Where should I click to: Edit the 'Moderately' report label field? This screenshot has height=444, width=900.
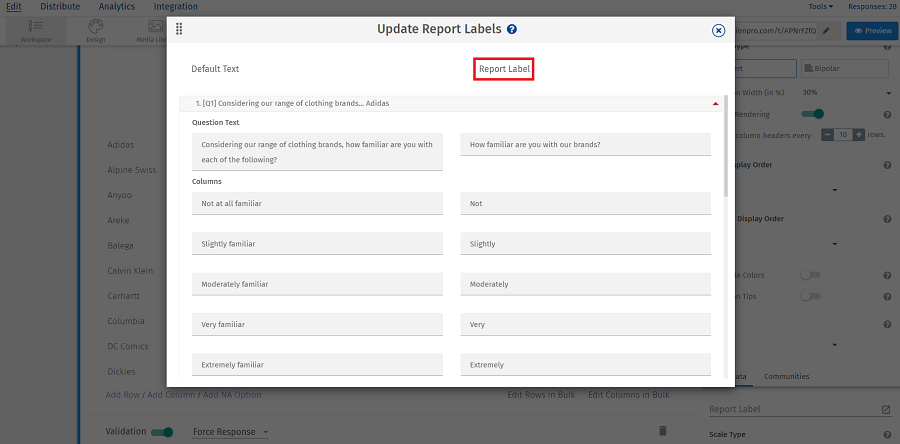pos(585,284)
